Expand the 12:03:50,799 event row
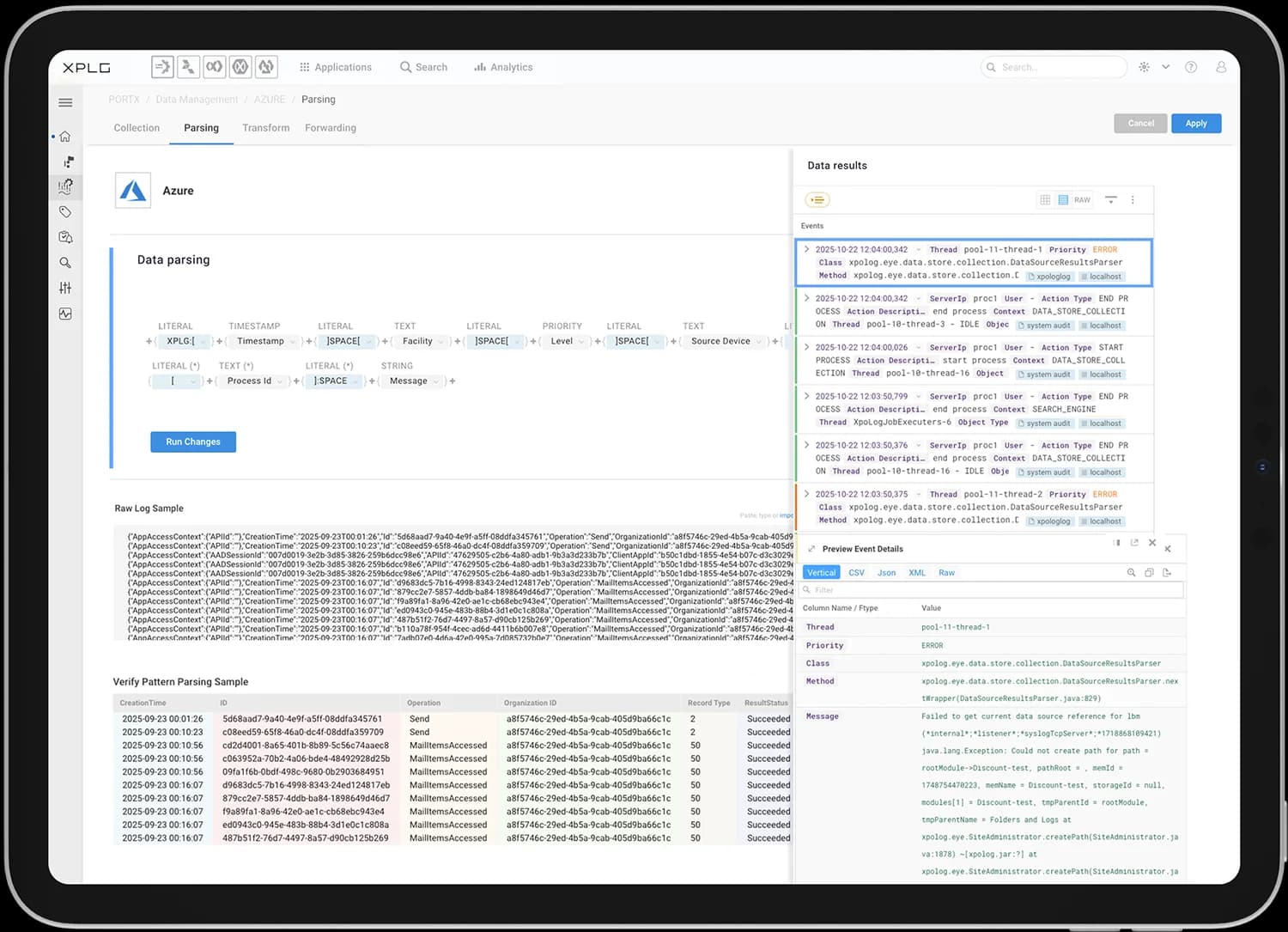 click(807, 396)
